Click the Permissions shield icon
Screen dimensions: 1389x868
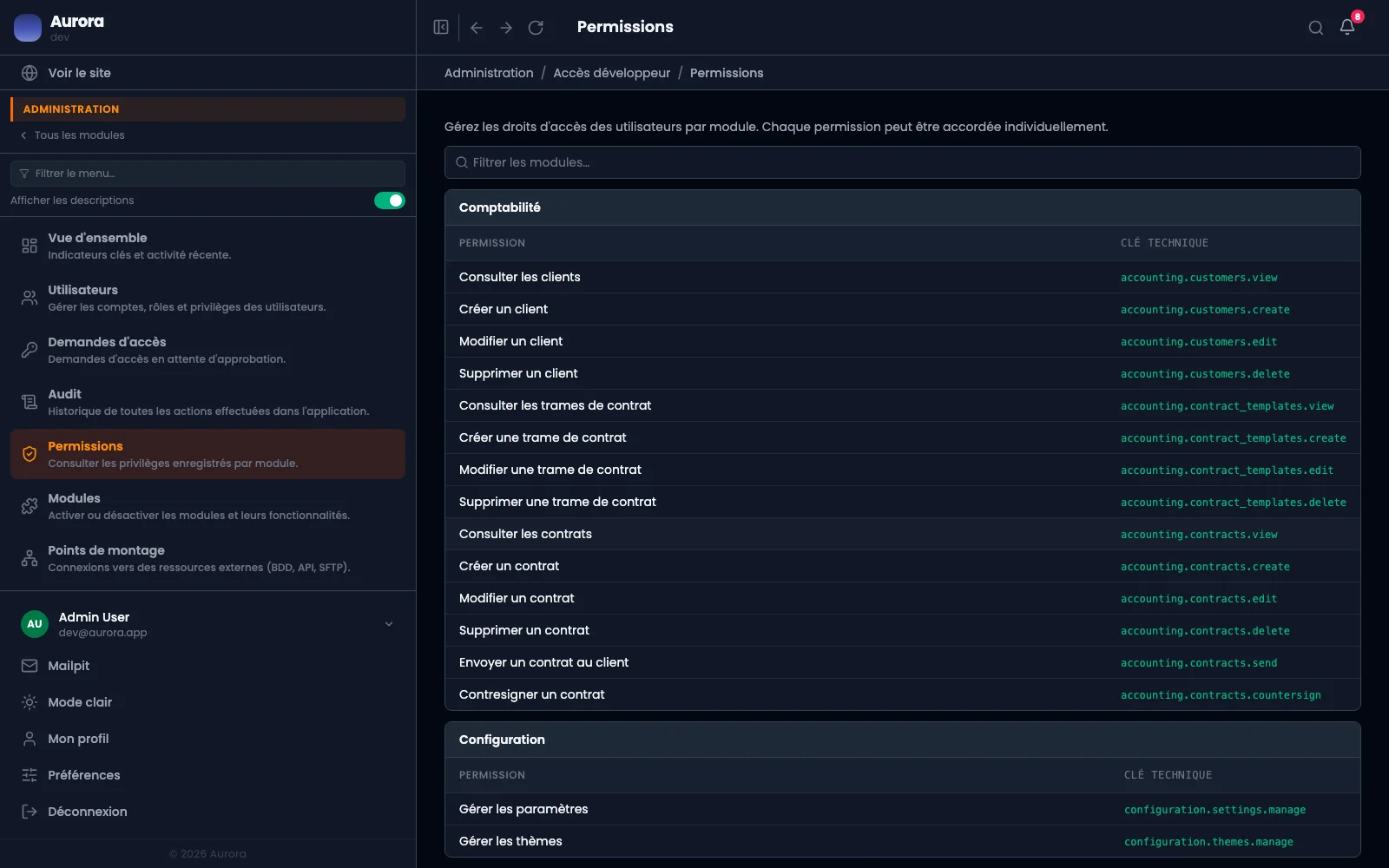[30, 454]
